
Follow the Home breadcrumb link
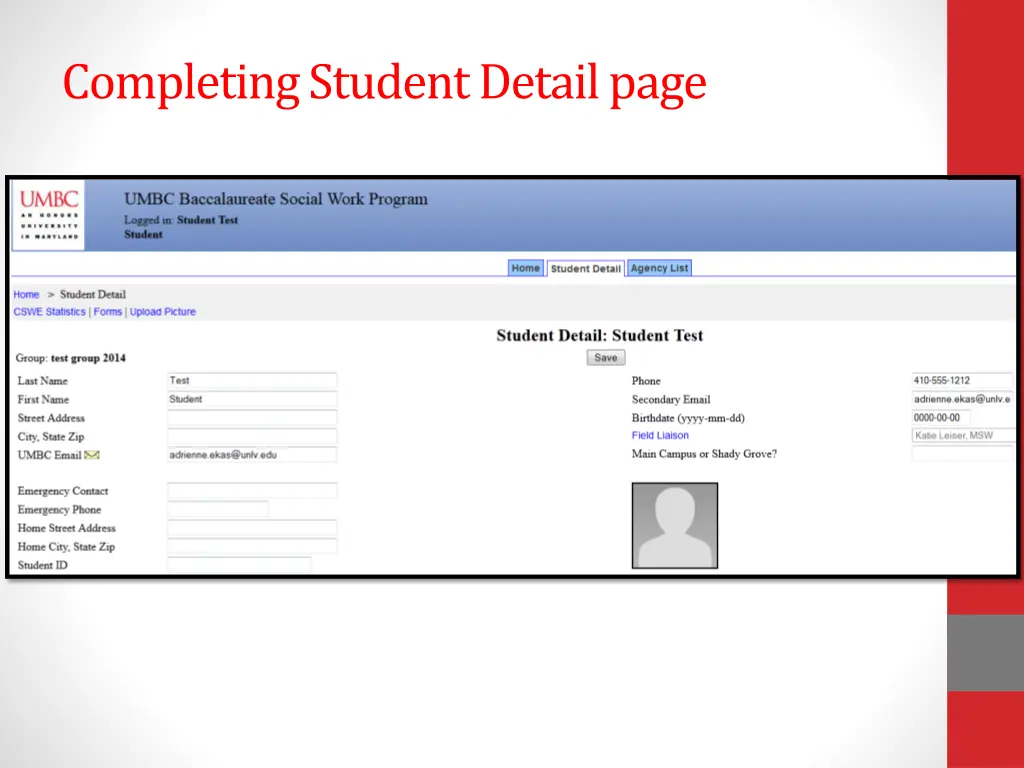26,295
